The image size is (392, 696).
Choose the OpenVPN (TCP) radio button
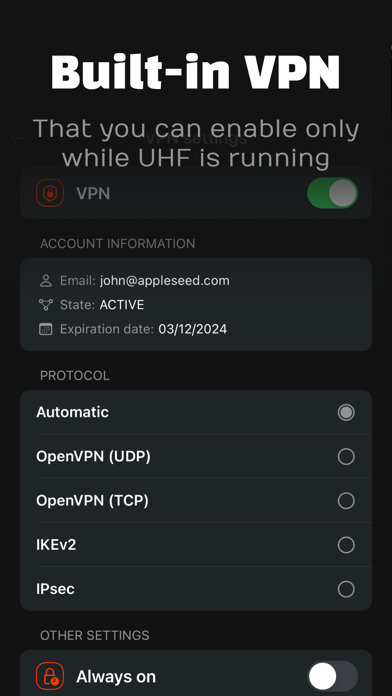pos(346,501)
